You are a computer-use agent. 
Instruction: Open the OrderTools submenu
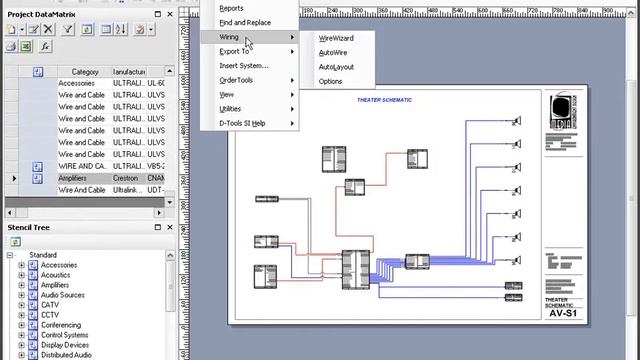pyautogui.click(x=249, y=80)
